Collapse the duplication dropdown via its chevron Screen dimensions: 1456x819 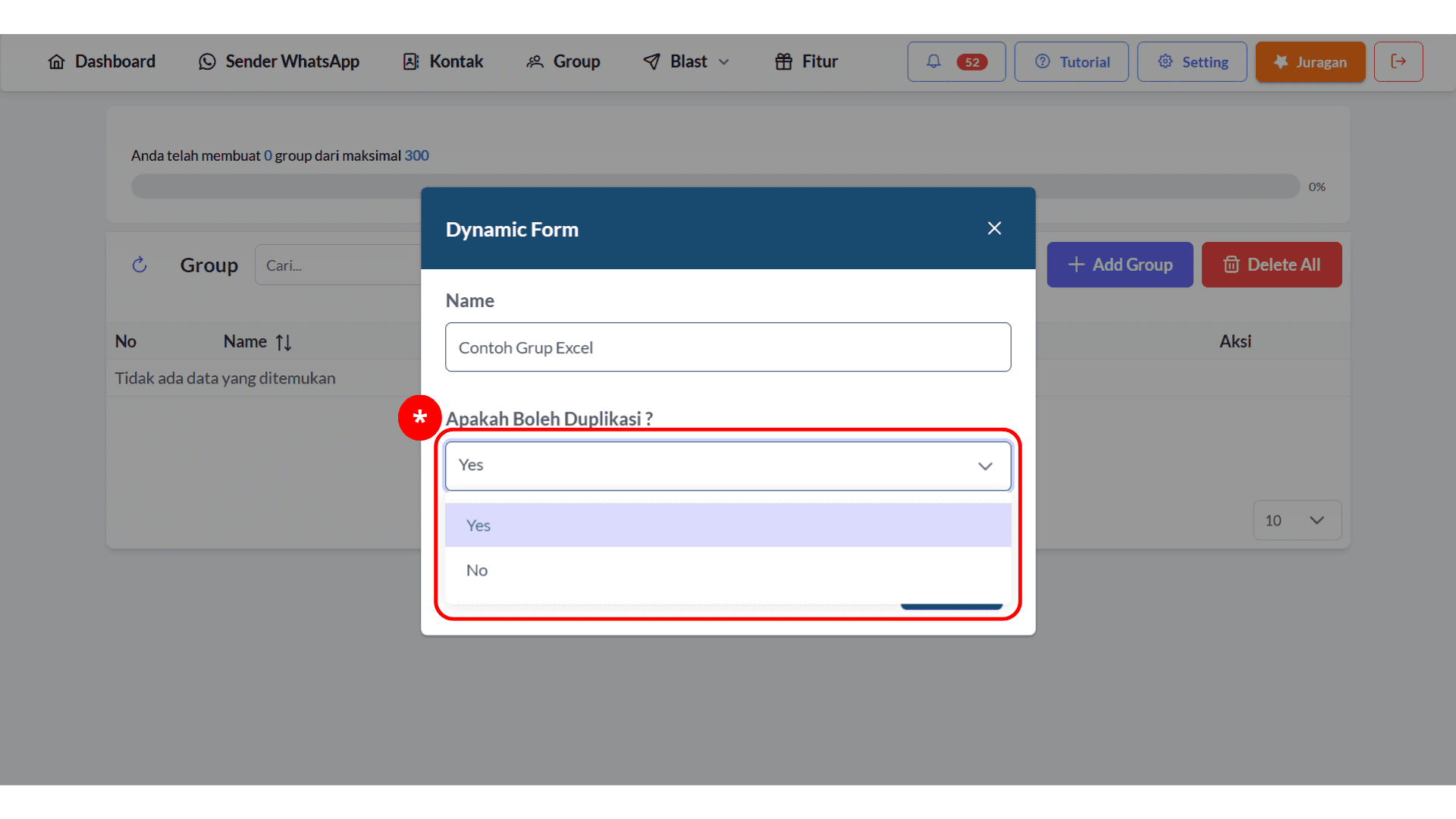tap(985, 466)
